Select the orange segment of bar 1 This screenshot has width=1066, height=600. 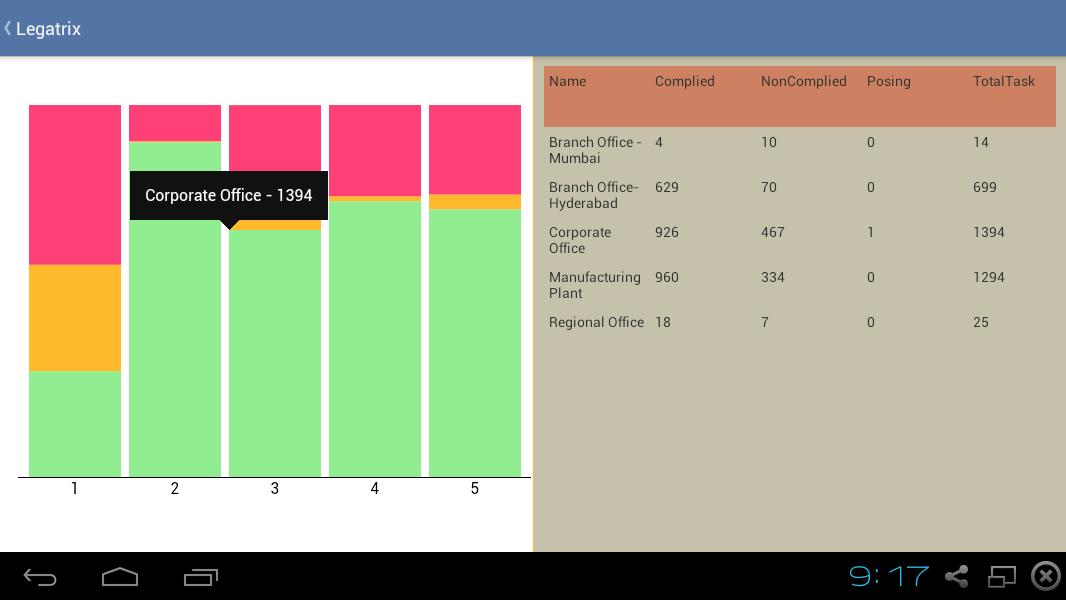pyautogui.click(x=75, y=318)
